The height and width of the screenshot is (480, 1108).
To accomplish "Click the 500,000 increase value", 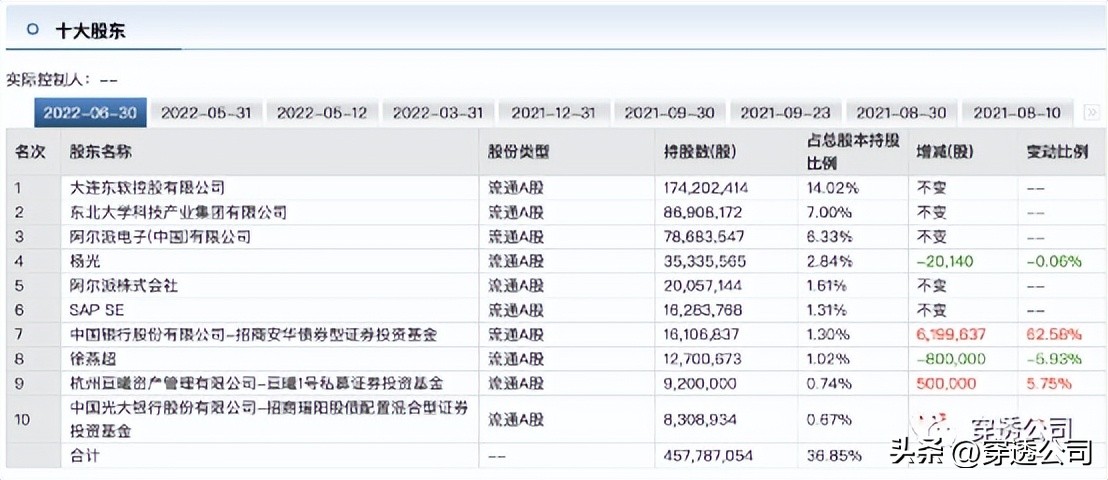I will pyautogui.click(x=945, y=384).
